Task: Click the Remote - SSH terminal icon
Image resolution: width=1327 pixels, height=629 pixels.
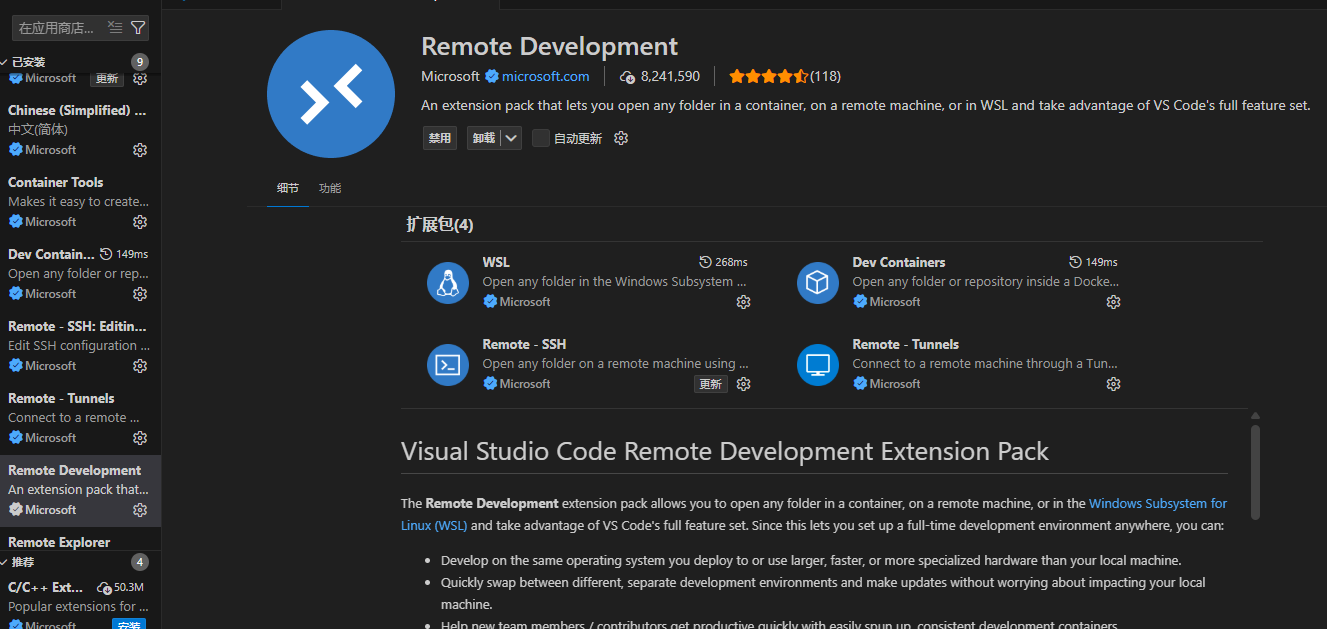Action: (x=448, y=365)
